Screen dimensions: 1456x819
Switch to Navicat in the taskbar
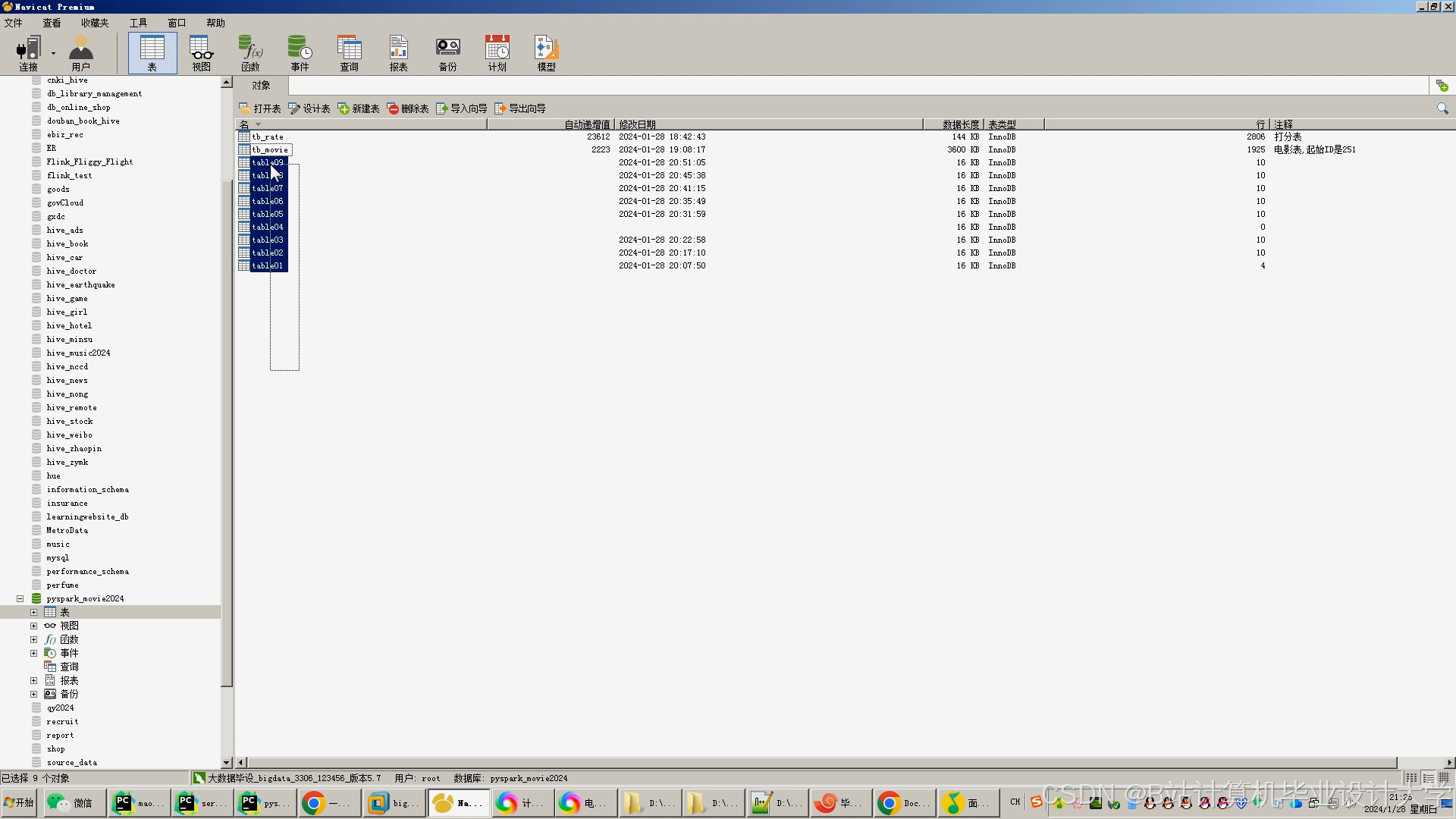point(459,803)
